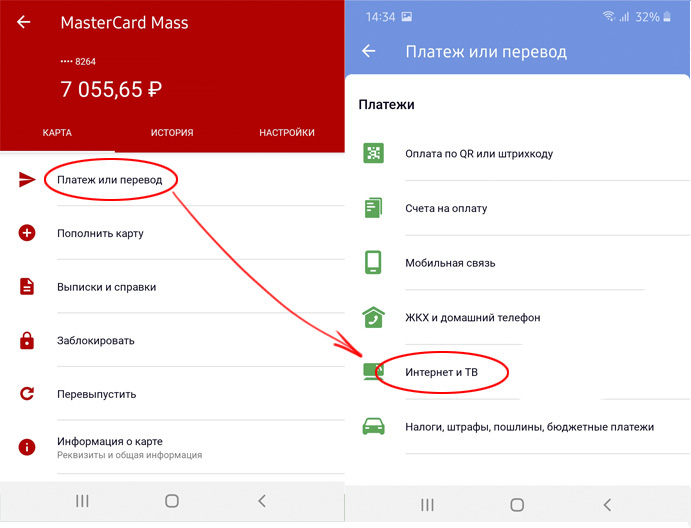Tap the card number •••• 8264
This screenshot has height=528, width=691.
(78, 61)
